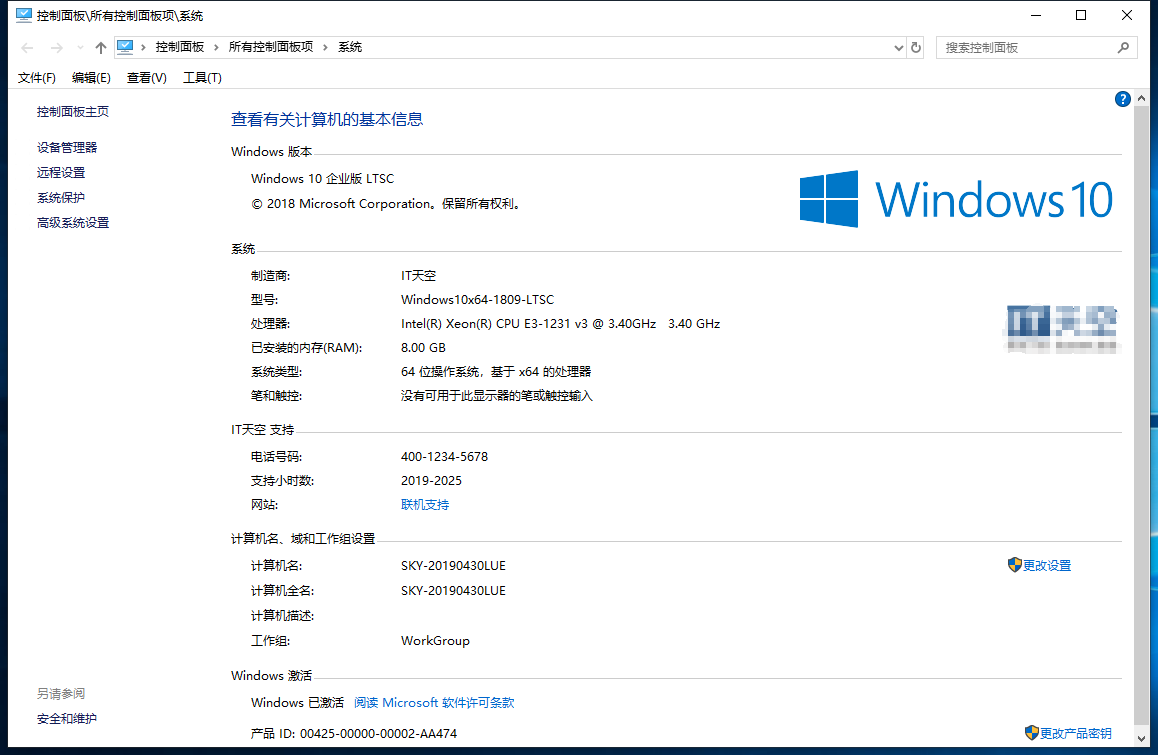
Task: Open the 工具(T) menu
Action: click(x=202, y=78)
